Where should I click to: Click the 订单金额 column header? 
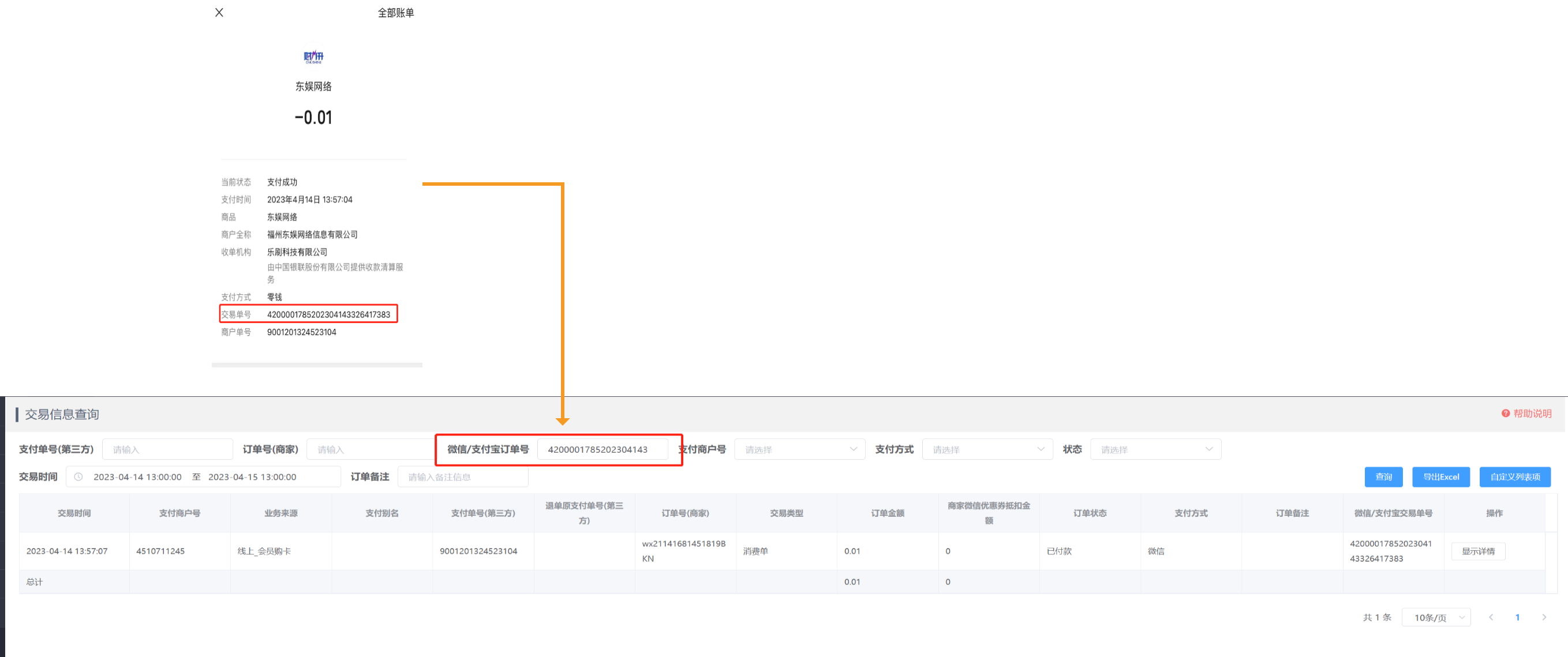(x=888, y=513)
